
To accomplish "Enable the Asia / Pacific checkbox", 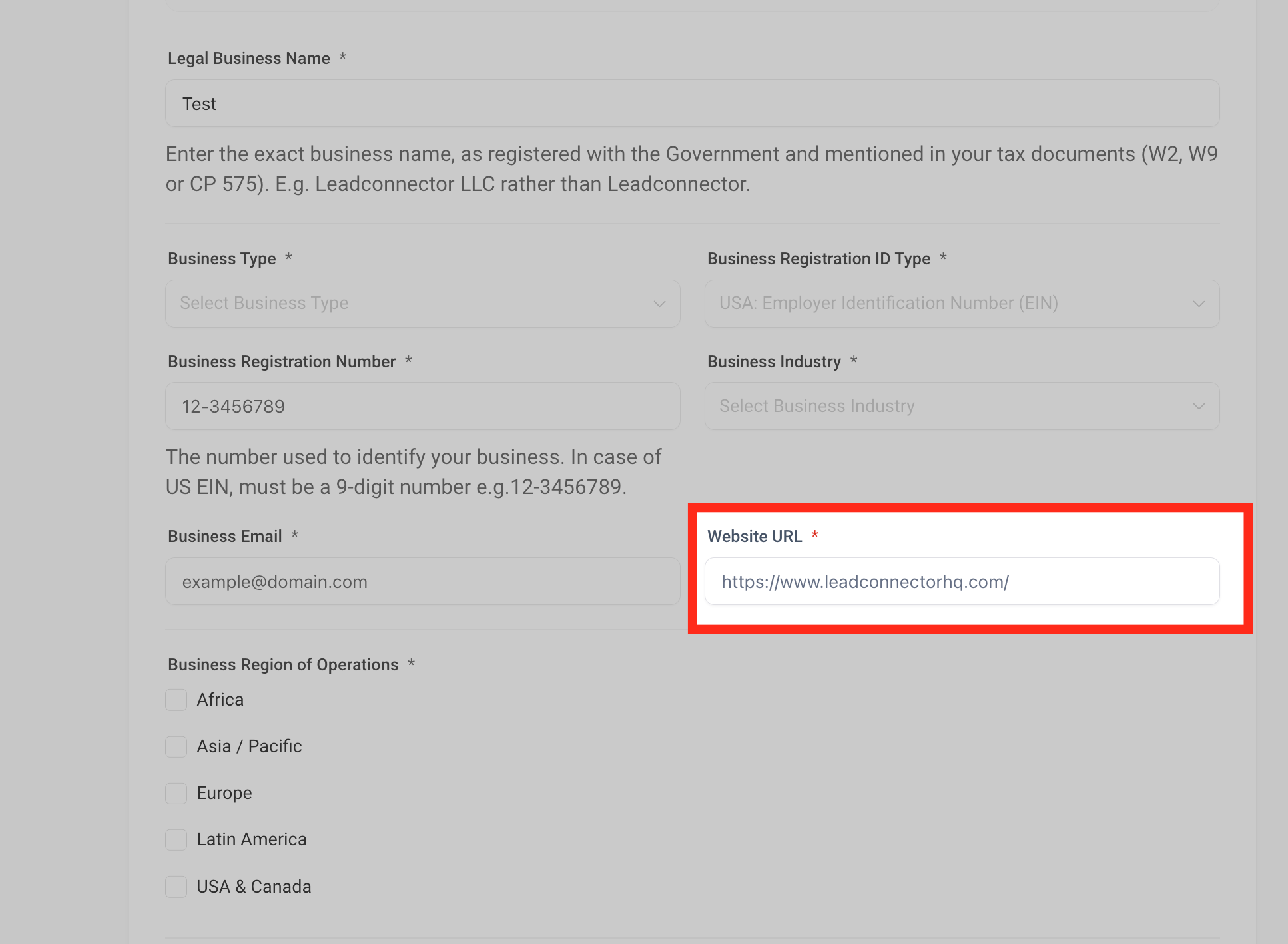I will [x=176, y=747].
